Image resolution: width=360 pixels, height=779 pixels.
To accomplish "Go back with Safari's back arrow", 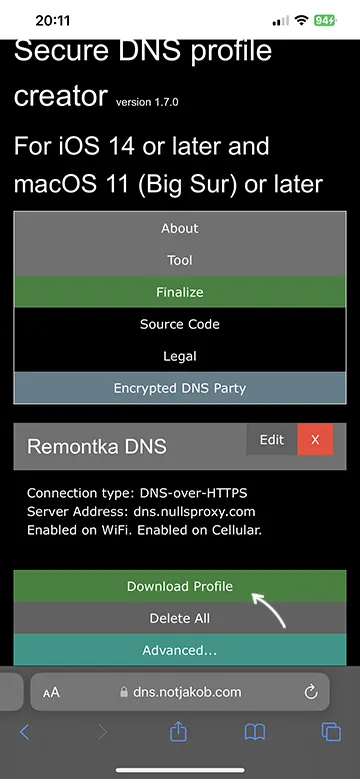I will coord(24,731).
